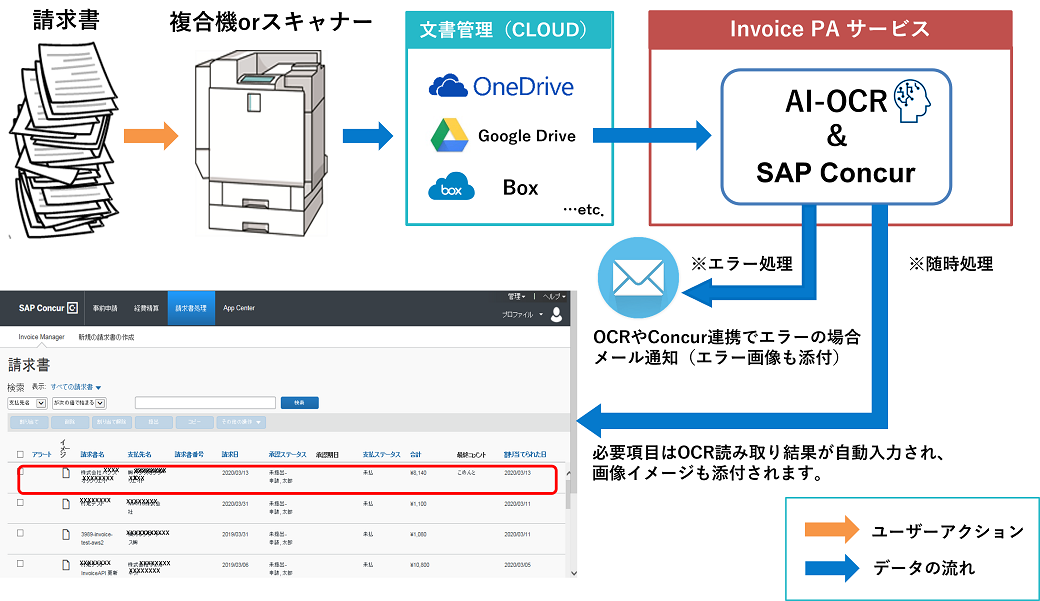Click the OneDrive cloud logo
Viewport: 1040px width, 601px height.
(x=448, y=86)
